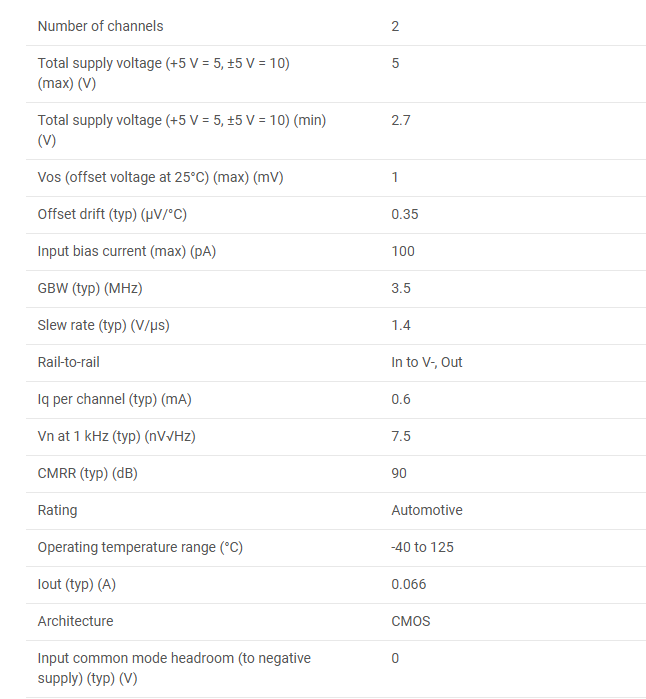Viewport: 646px width, 699px height.
Task: Click the 'In to V-, Out' value
Action: pyautogui.click(x=427, y=362)
